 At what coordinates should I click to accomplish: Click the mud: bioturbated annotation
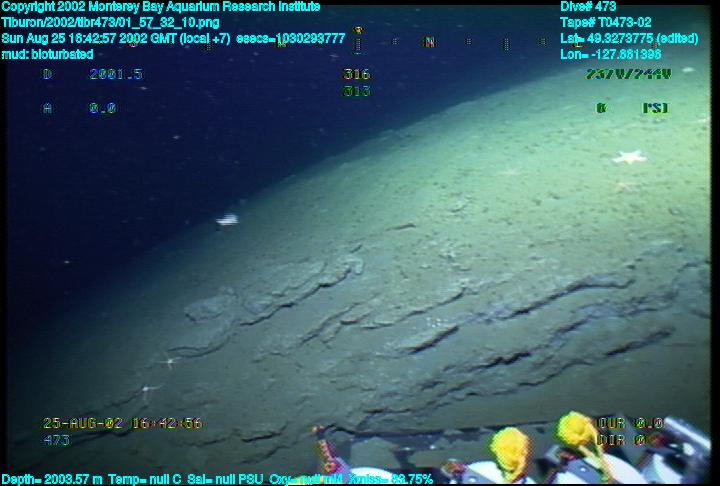47,54
